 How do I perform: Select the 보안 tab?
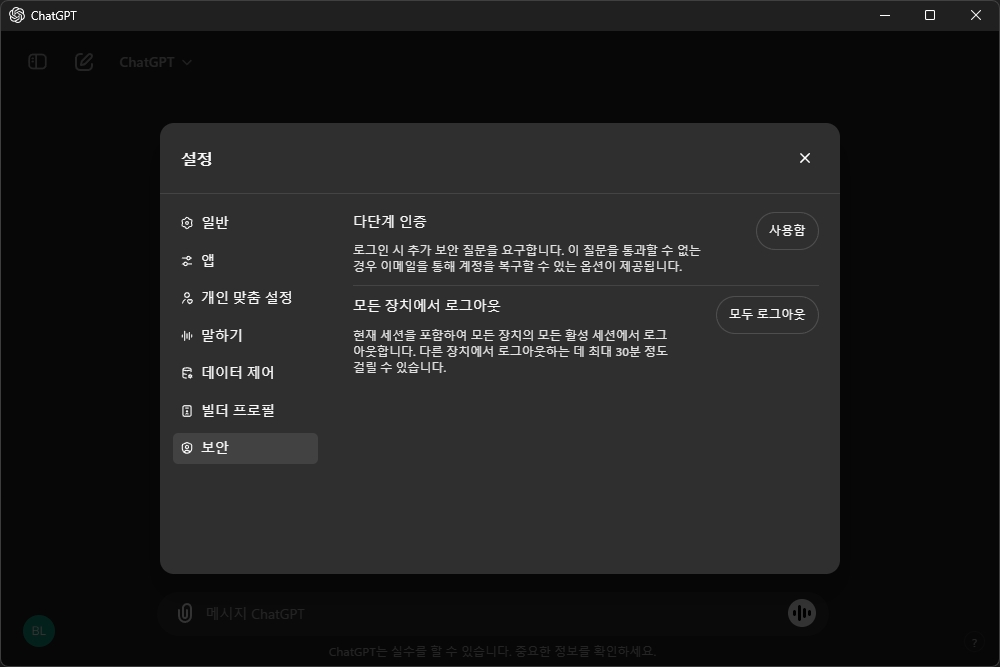coord(246,448)
